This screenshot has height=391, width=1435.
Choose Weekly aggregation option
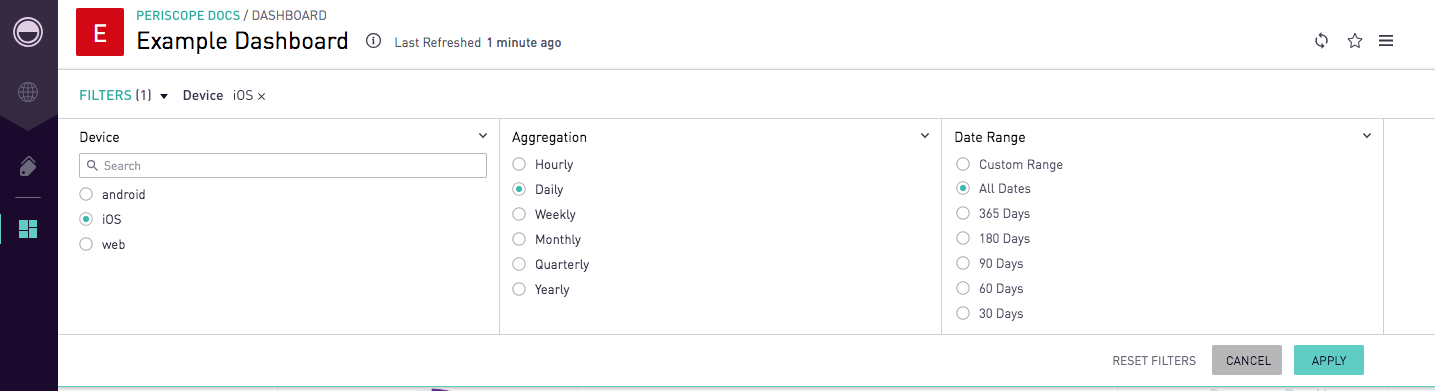pos(519,214)
